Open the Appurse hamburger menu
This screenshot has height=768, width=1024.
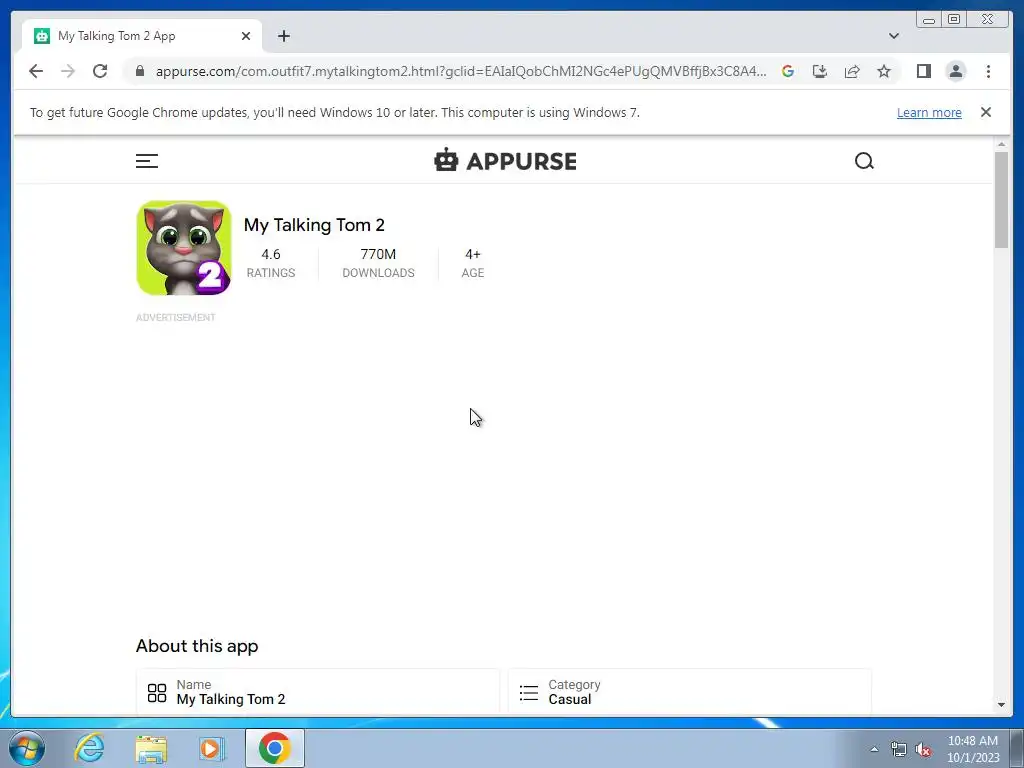coord(147,161)
